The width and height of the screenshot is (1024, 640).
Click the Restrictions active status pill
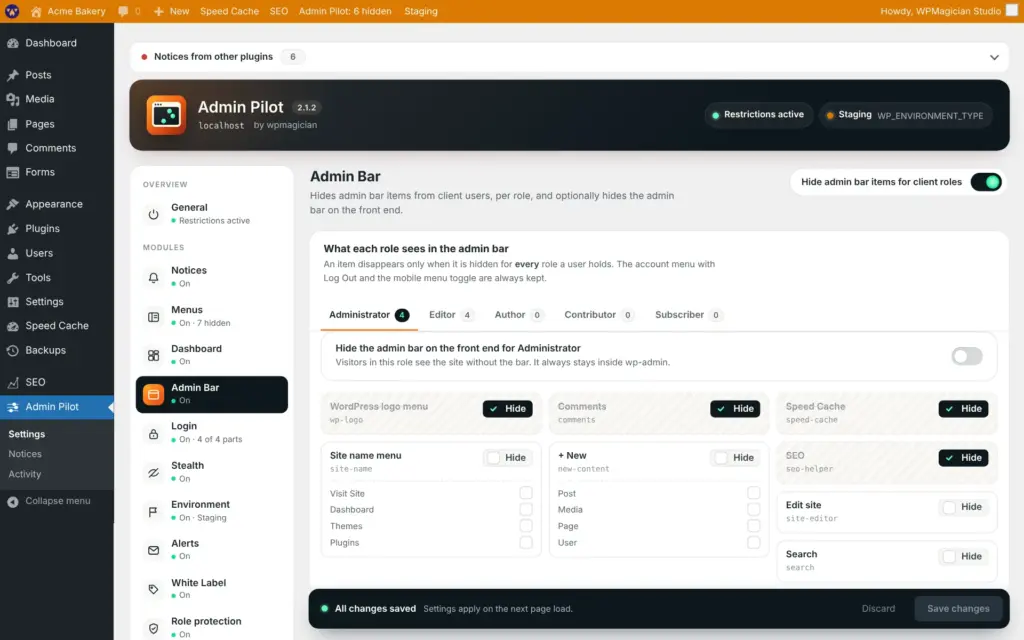(758, 115)
